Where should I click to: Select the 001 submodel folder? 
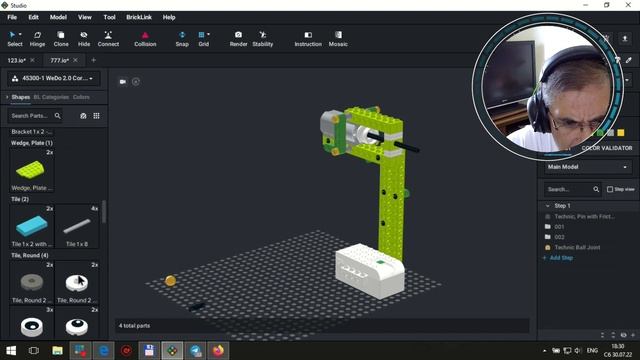[559, 227]
